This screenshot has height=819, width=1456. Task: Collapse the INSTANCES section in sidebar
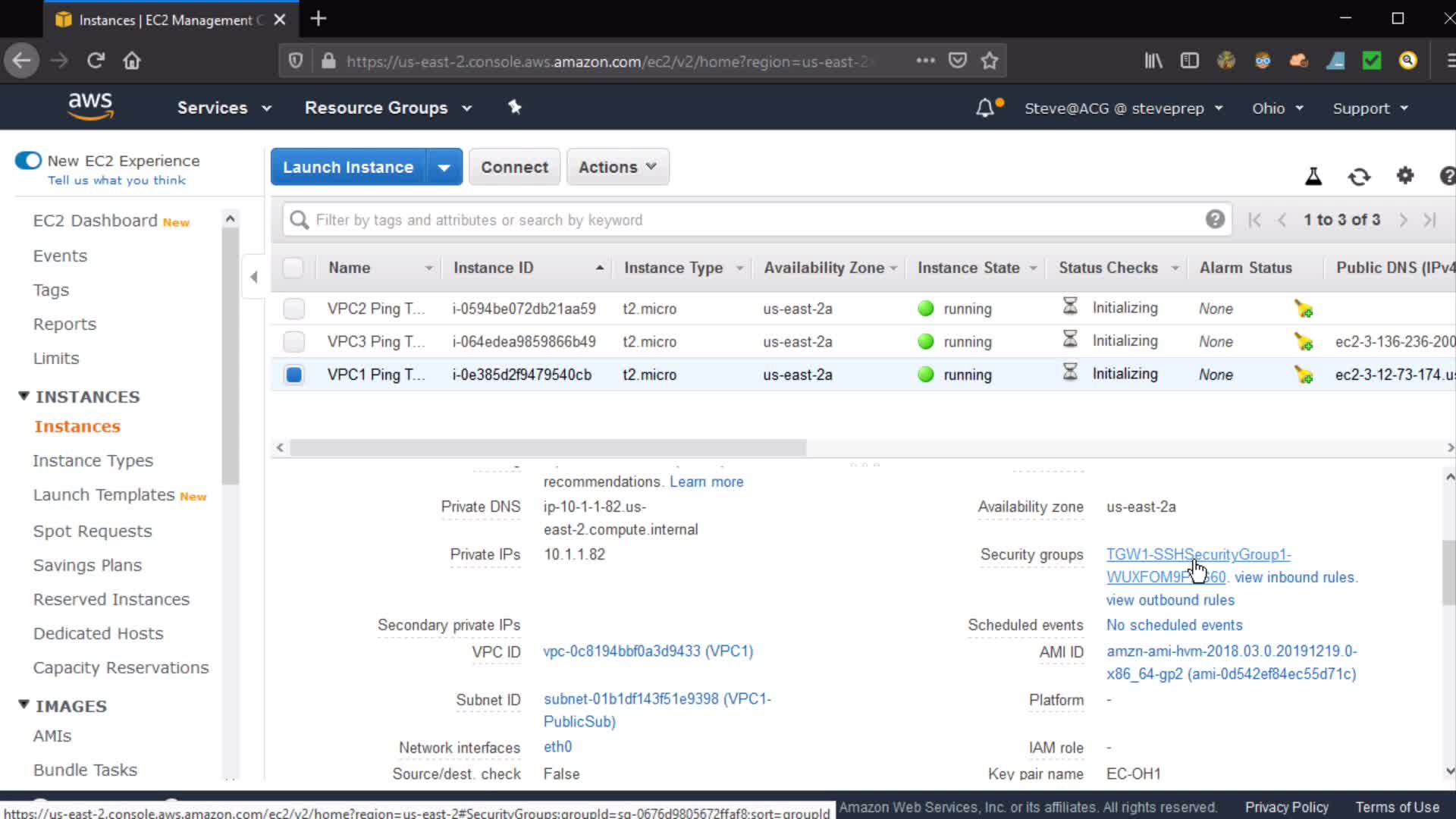(24, 396)
